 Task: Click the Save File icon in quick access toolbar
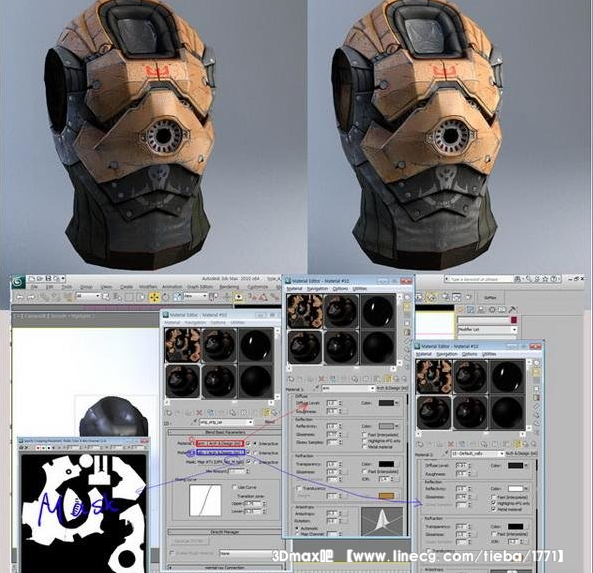[x=48, y=279]
